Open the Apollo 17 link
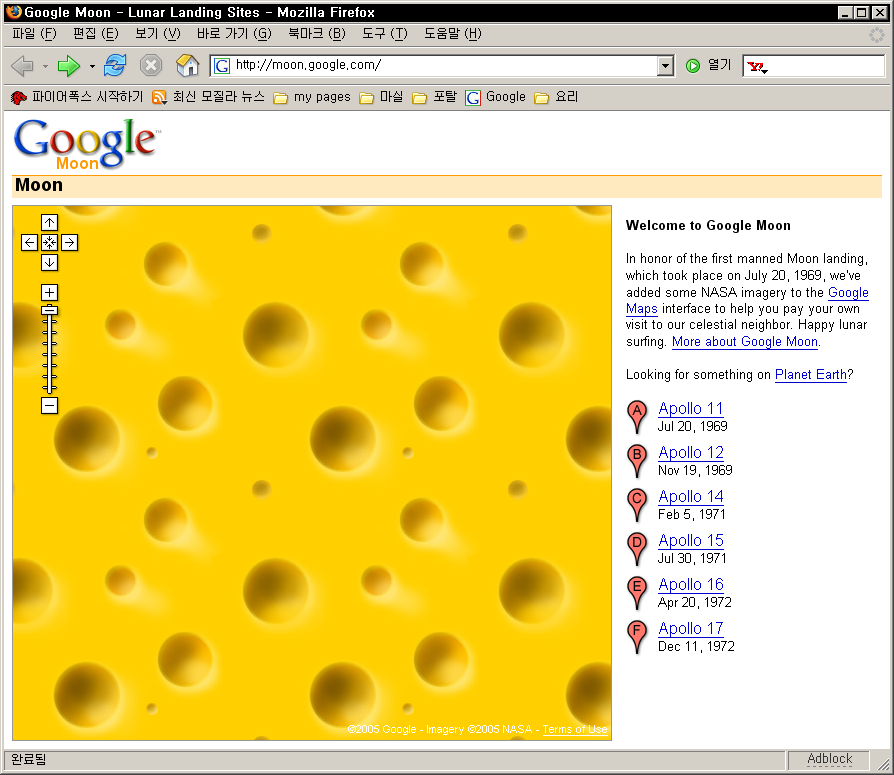Image resolution: width=894 pixels, height=775 pixels. (x=691, y=628)
